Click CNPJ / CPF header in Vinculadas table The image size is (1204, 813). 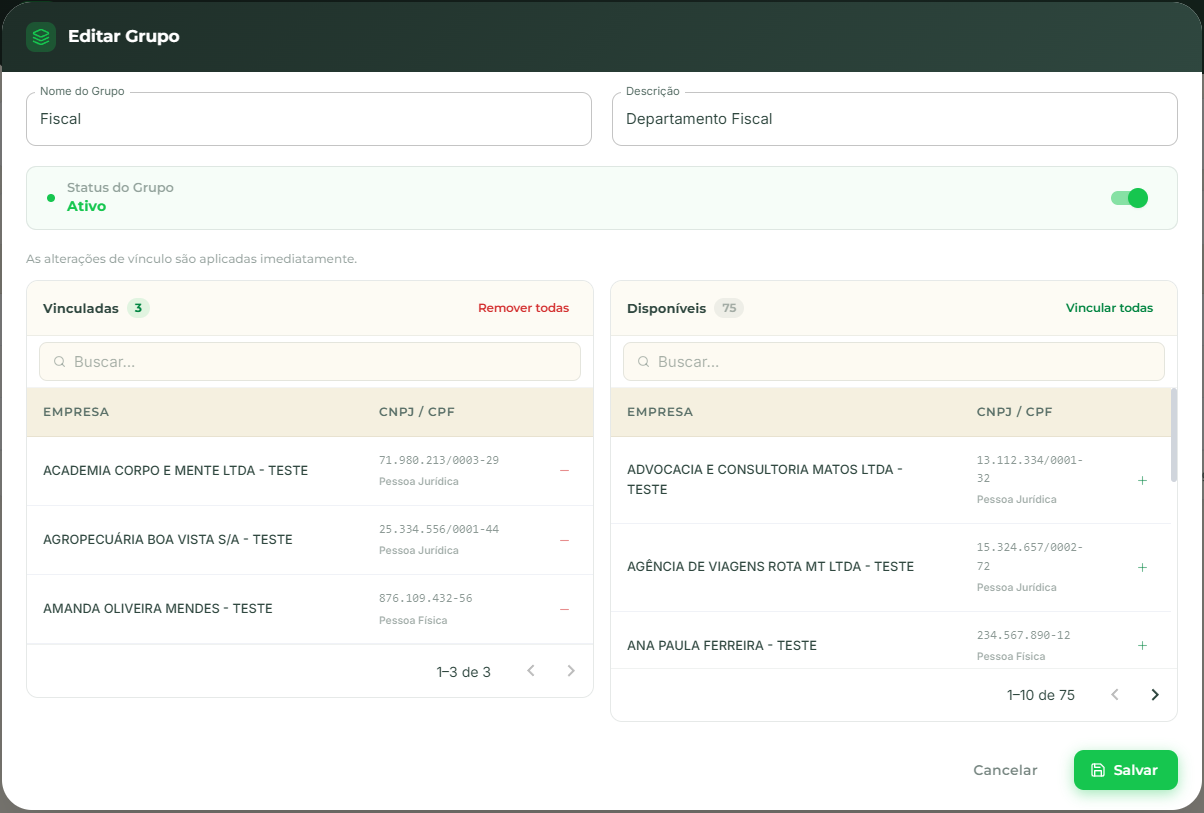point(417,412)
